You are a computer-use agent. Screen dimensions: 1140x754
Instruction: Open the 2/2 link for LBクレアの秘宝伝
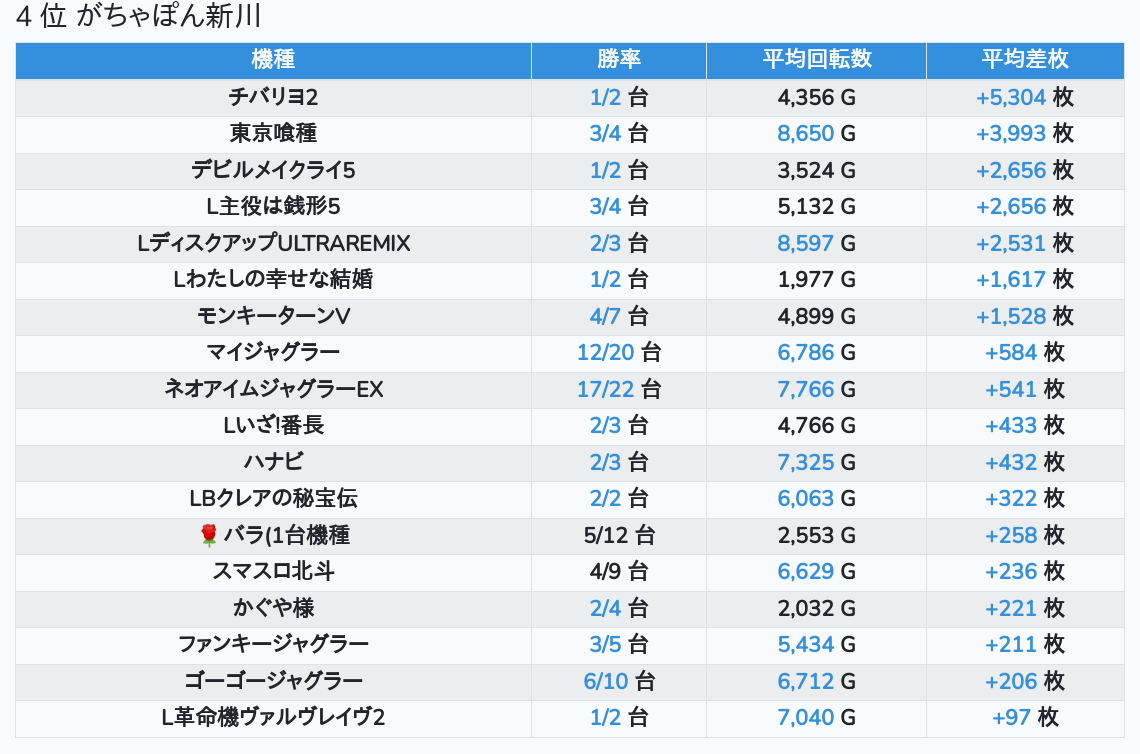[x=605, y=499]
